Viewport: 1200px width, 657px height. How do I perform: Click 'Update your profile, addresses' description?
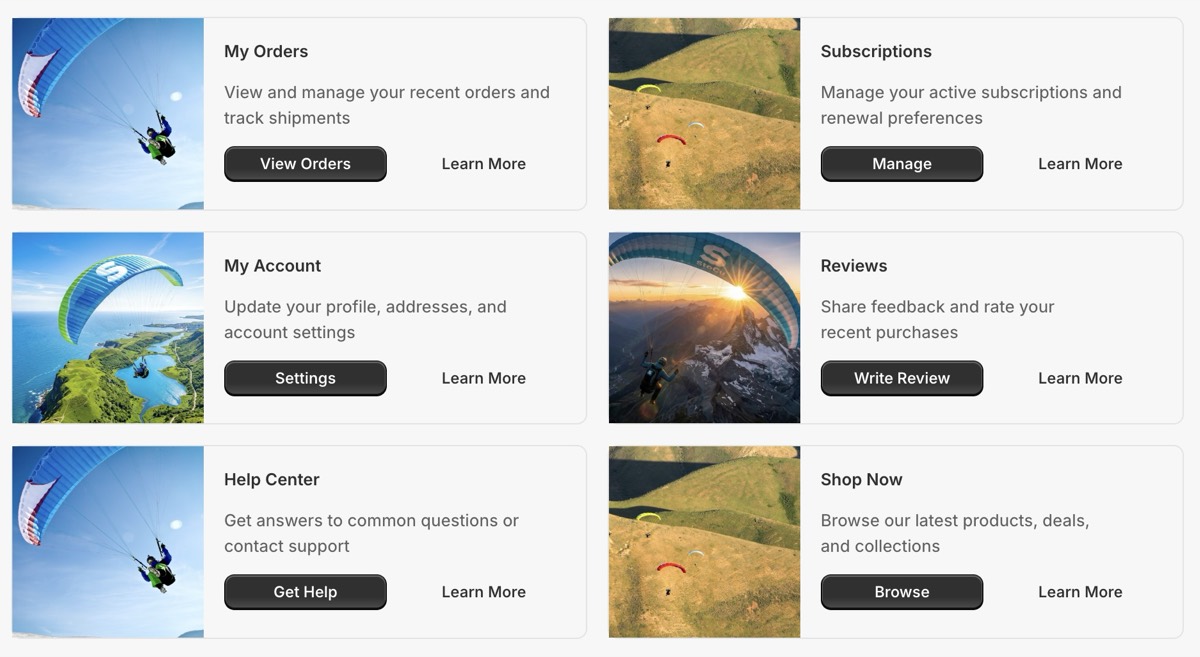(x=365, y=319)
